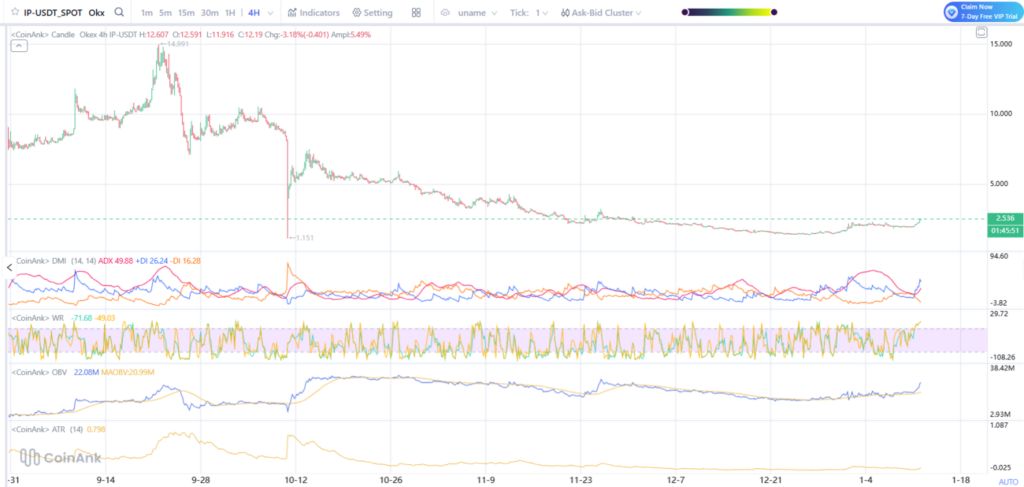Select the 15m timeframe

tap(186, 12)
